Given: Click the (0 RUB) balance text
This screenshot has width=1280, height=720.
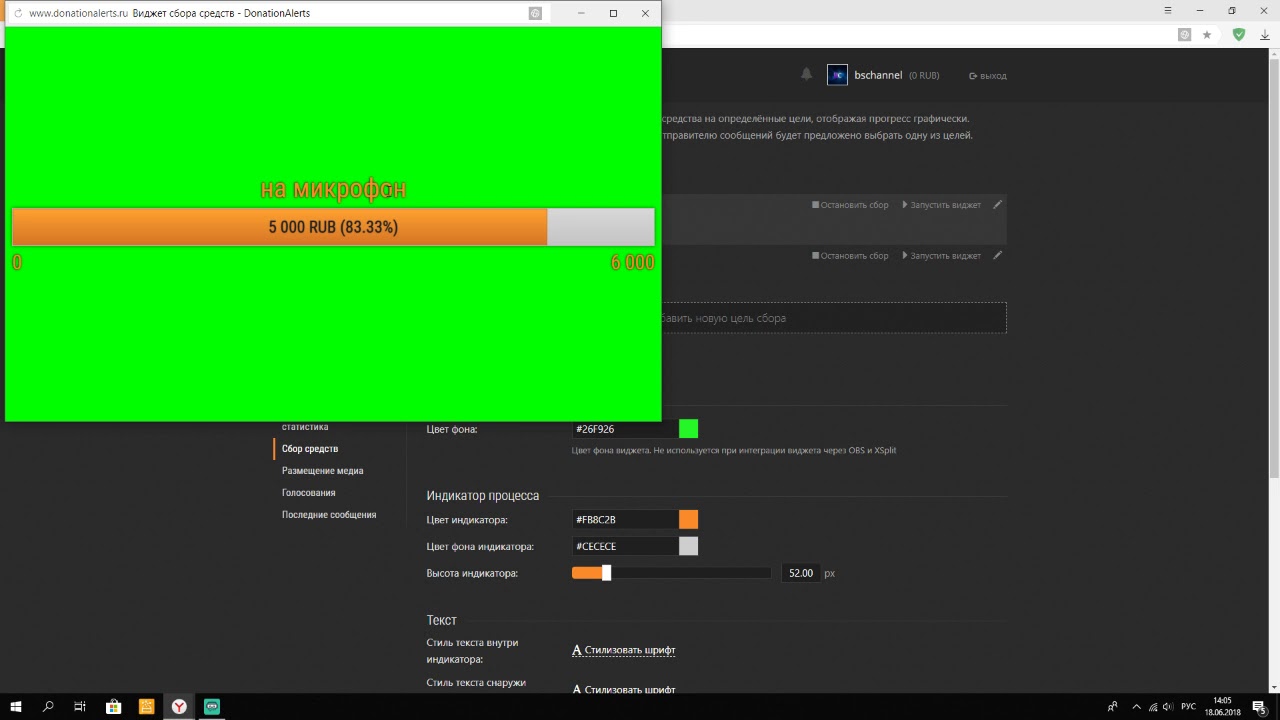Looking at the screenshot, I should coord(924,76).
